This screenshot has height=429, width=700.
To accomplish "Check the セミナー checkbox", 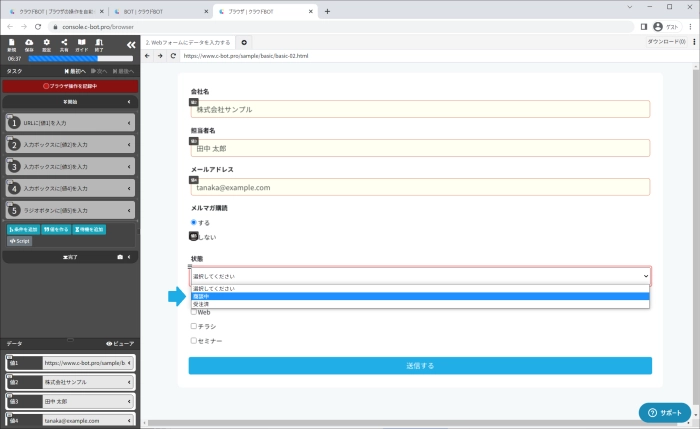I will (x=194, y=341).
